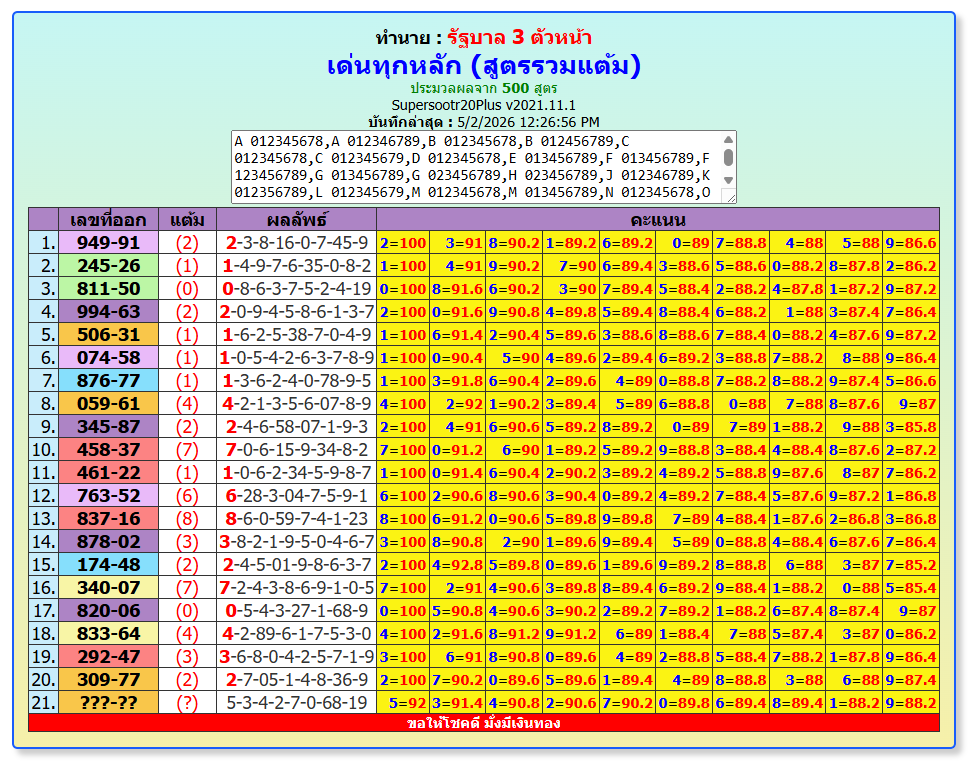
Task: Click the red ขอให้โชคดี มั่งมีเงินทอง footer
Action: [484, 723]
